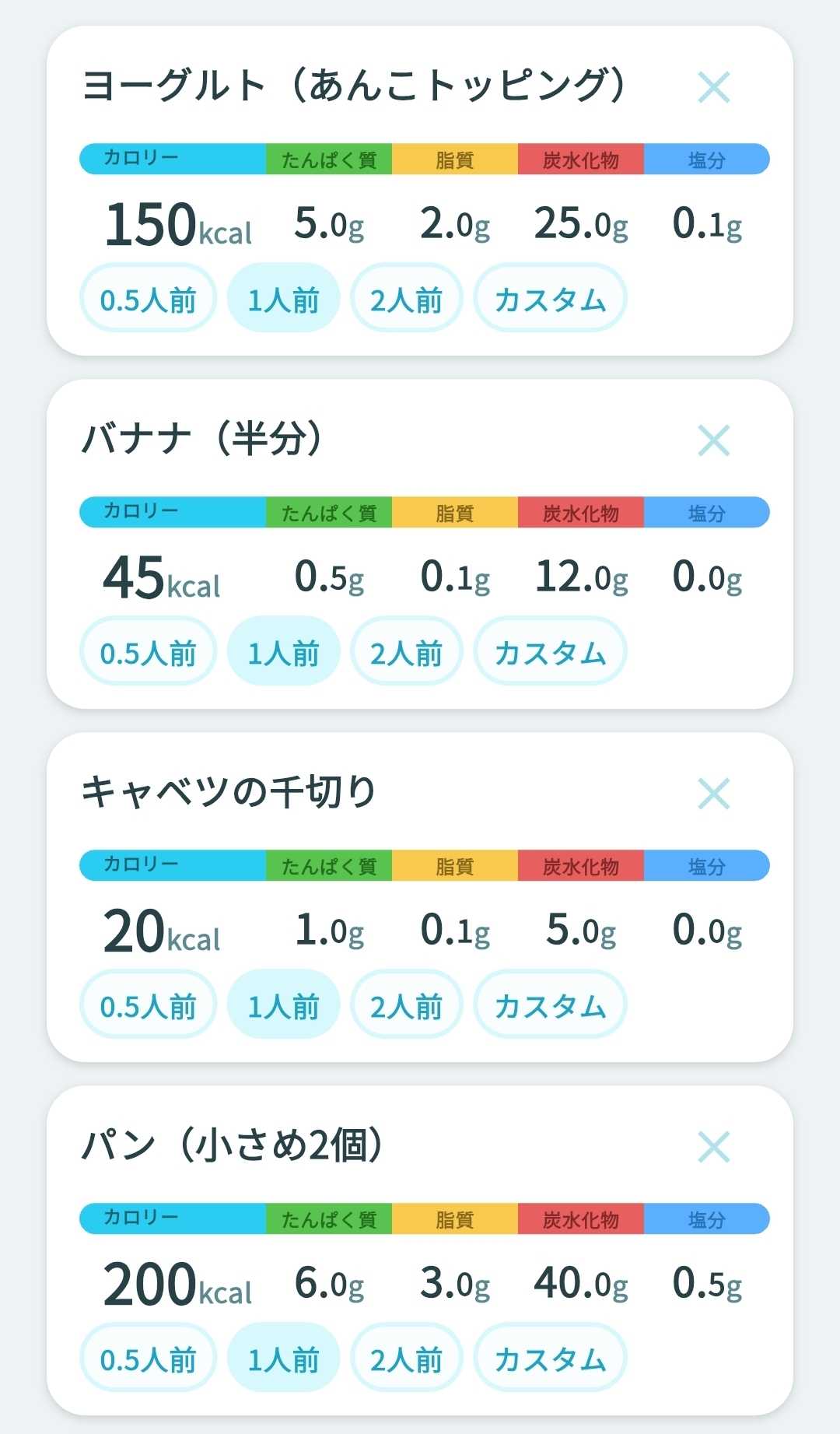Remove the バナナ(半分) card with its X icon
The image size is (840, 1434).
coord(713,440)
